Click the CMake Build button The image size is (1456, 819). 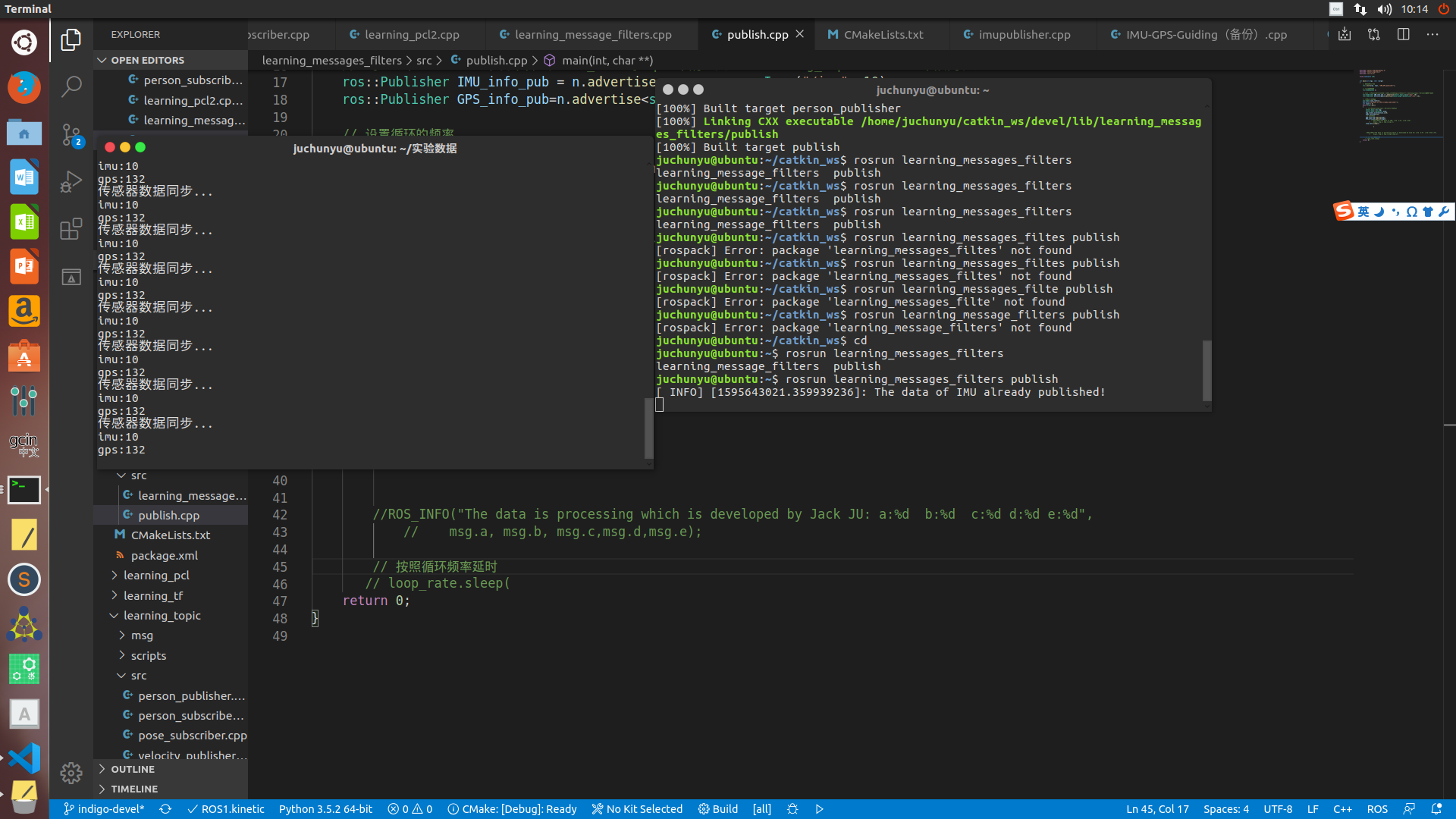coord(718,809)
